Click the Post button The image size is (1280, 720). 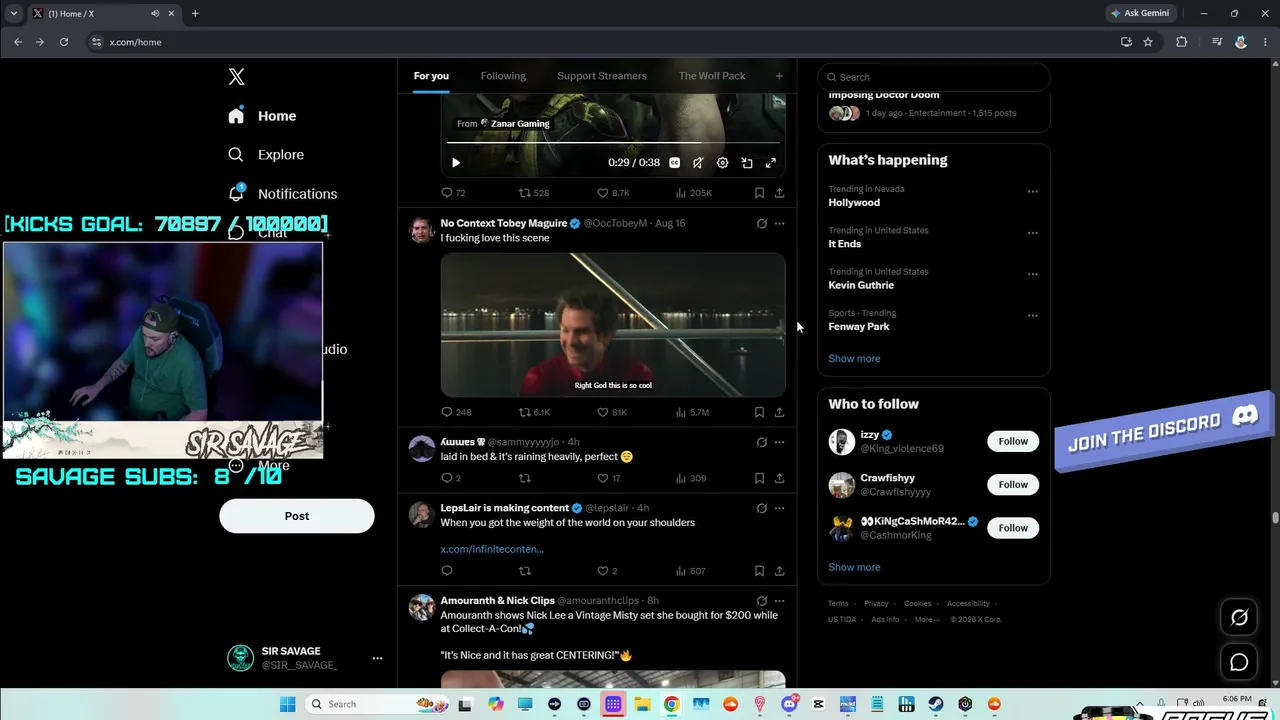click(x=297, y=516)
